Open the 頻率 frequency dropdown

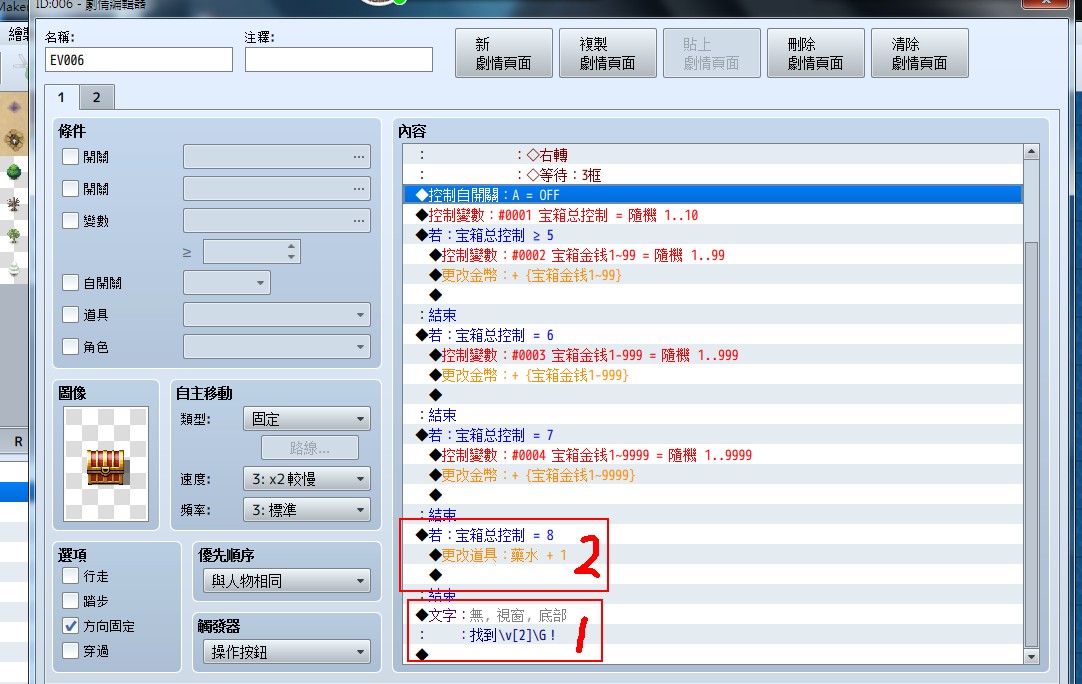(x=307, y=510)
